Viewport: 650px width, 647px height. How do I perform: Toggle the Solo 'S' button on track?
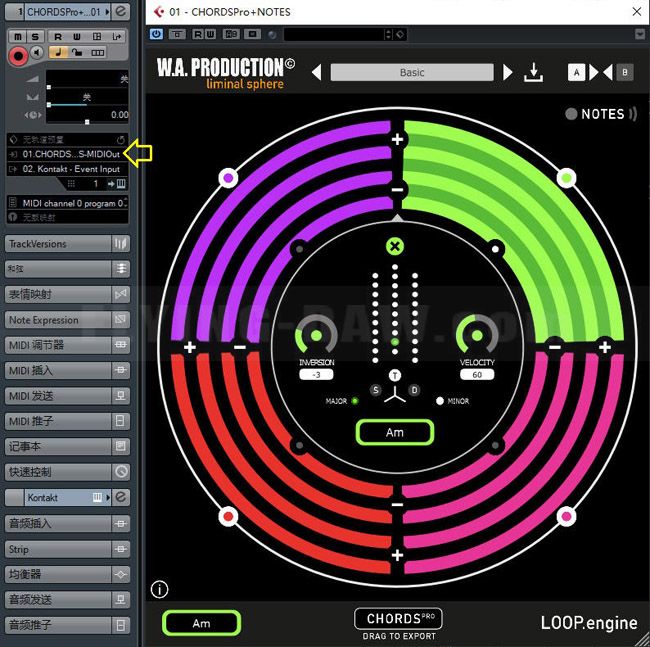tap(35, 36)
